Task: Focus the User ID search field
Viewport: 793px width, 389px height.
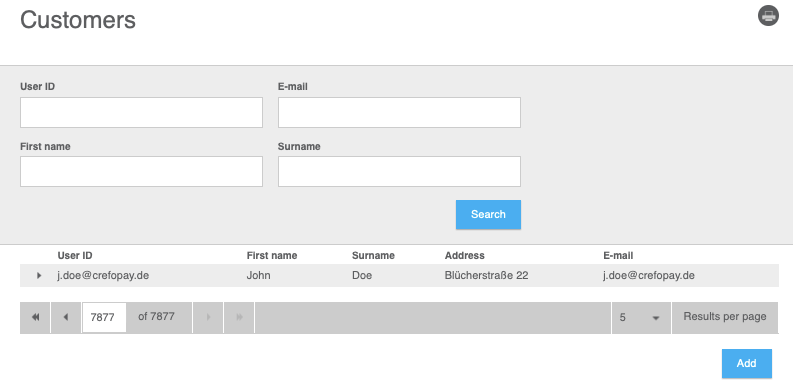Action: point(141,112)
